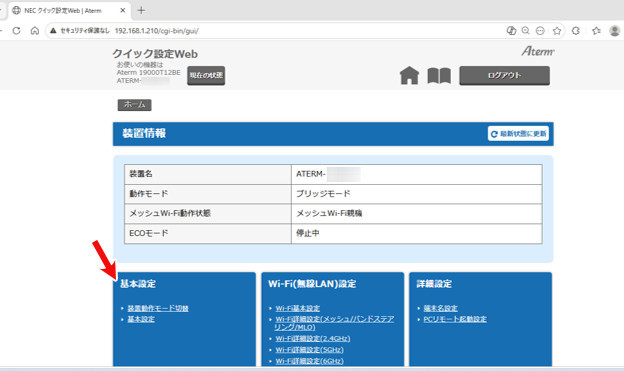Open the 端末名設定 link
This screenshot has width=624, height=371.
point(441,308)
